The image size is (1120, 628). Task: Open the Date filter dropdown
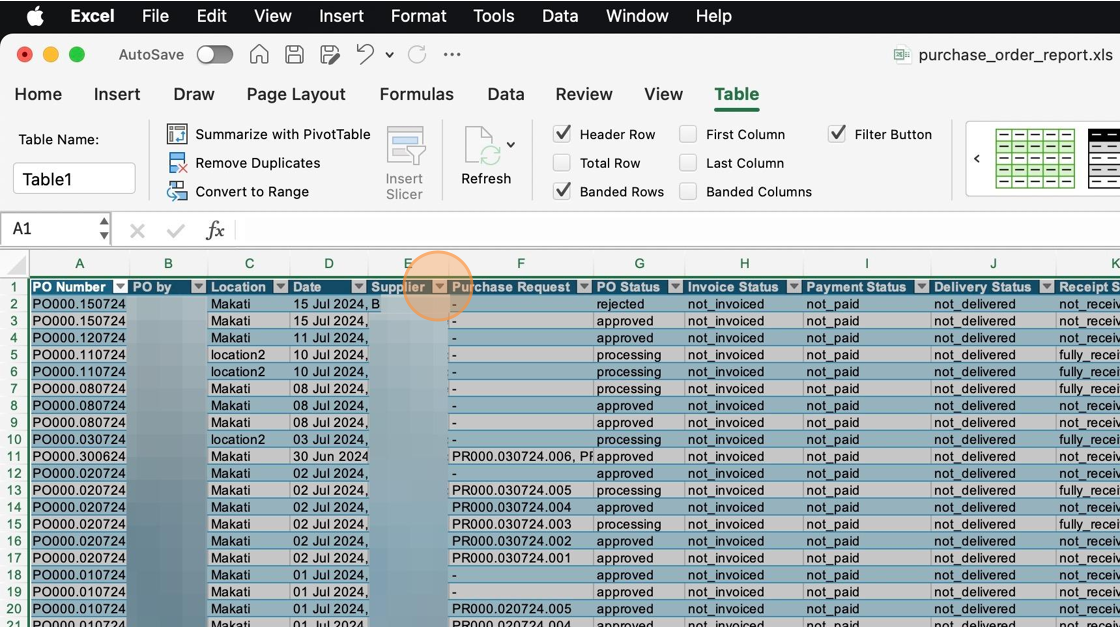point(359,286)
